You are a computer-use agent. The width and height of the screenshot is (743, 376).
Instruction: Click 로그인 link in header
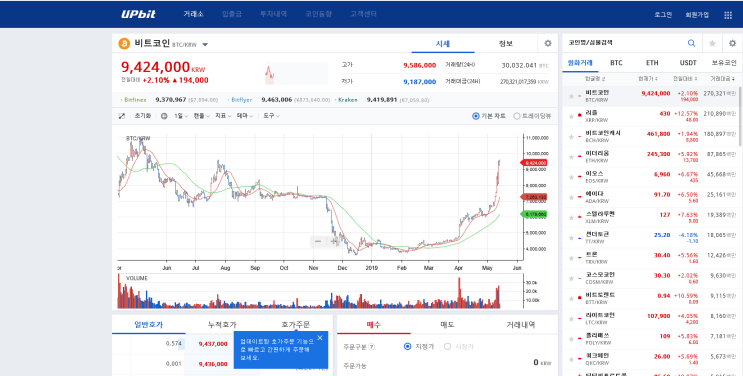point(663,15)
